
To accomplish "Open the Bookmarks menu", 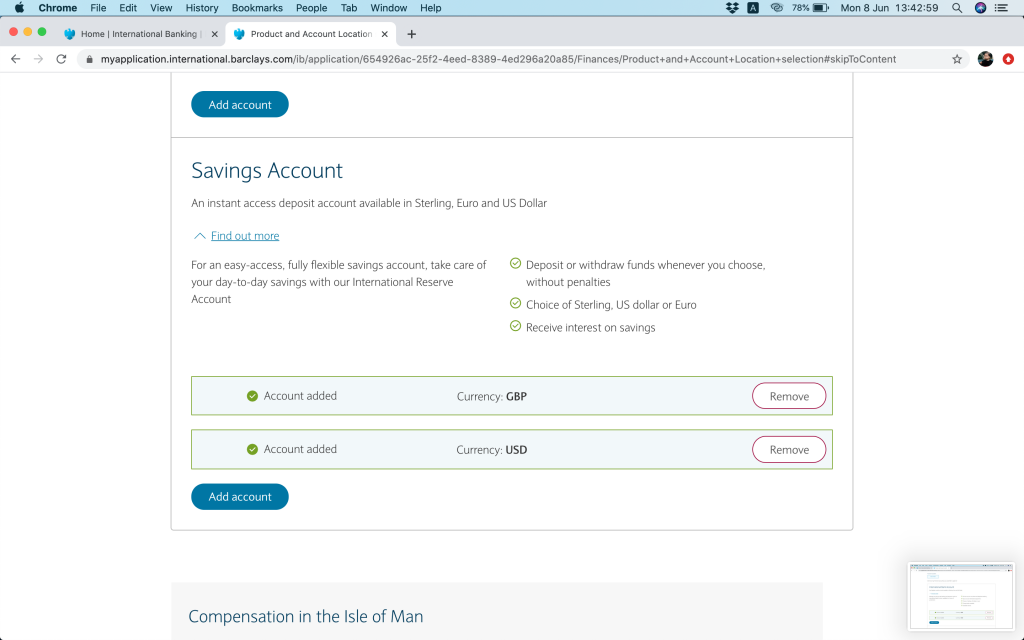I will coord(257,8).
